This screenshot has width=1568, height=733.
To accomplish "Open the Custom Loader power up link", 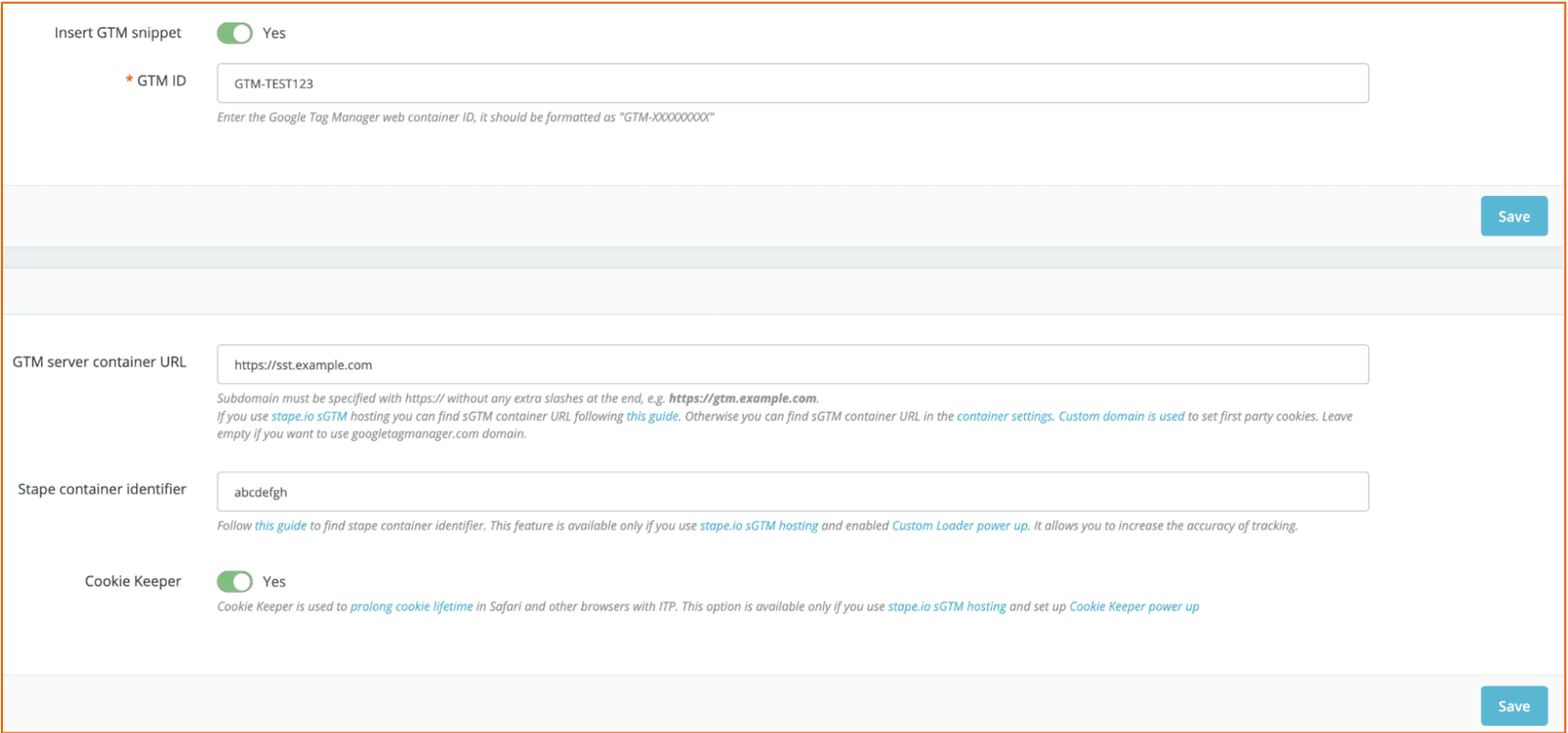I will click(959, 526).
